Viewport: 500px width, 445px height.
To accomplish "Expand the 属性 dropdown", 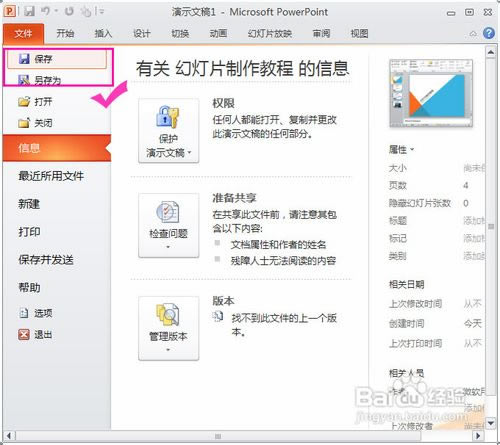I will click(x=401, y=149).
